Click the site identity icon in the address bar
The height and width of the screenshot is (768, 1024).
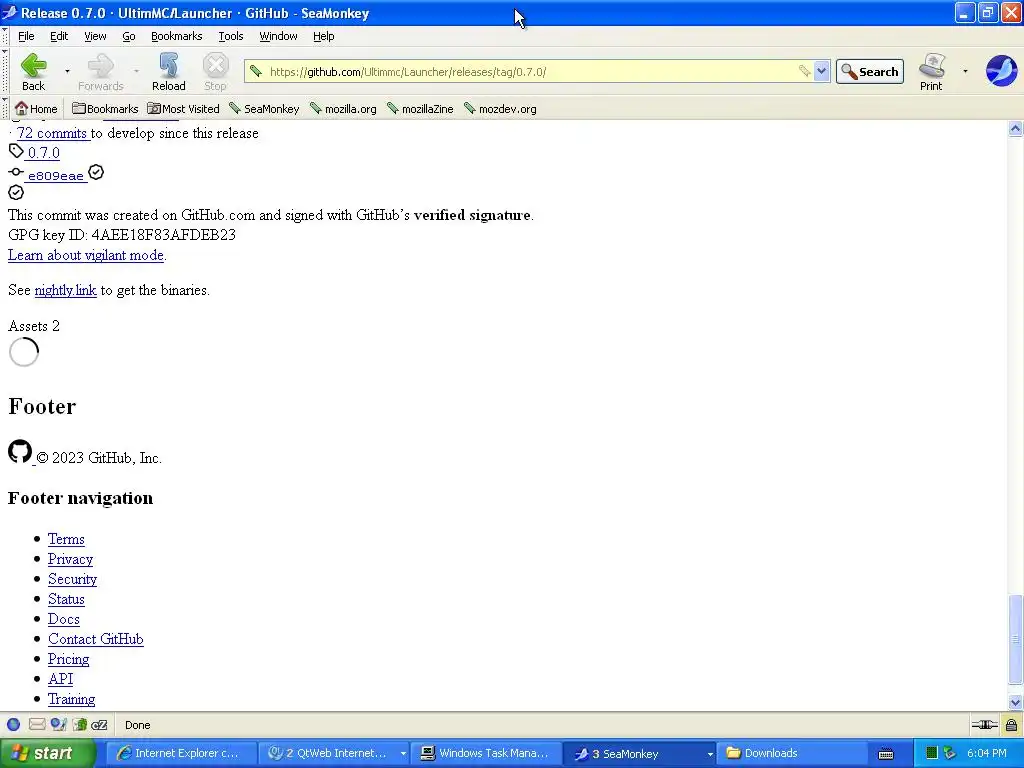click(256, 71)
